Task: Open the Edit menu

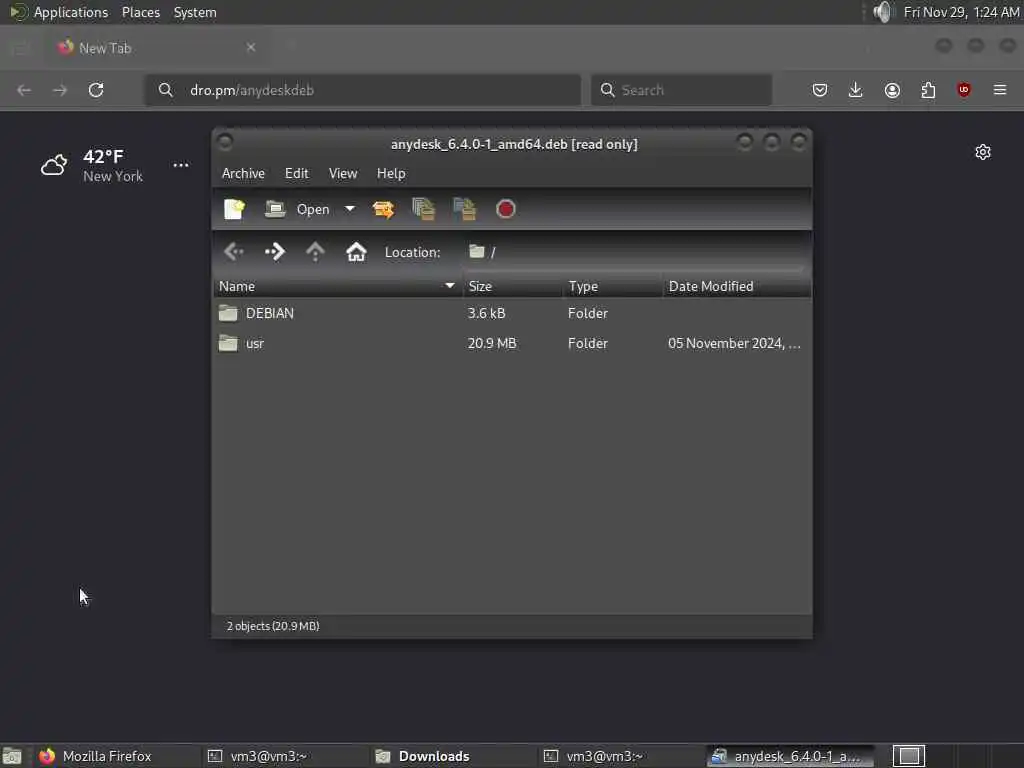Action: tap(296, 173)
